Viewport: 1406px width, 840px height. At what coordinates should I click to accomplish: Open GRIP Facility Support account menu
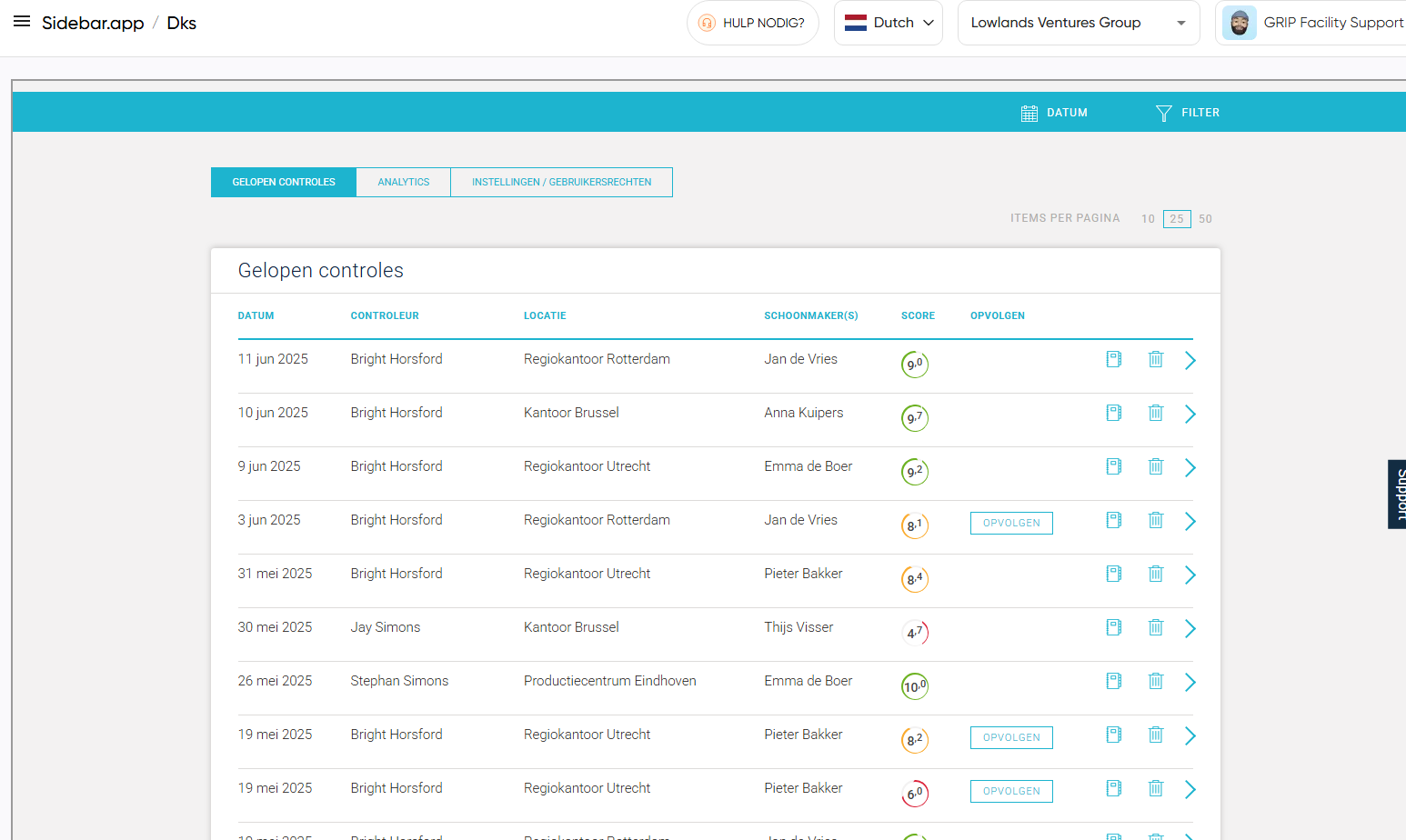pos(1312,23)
